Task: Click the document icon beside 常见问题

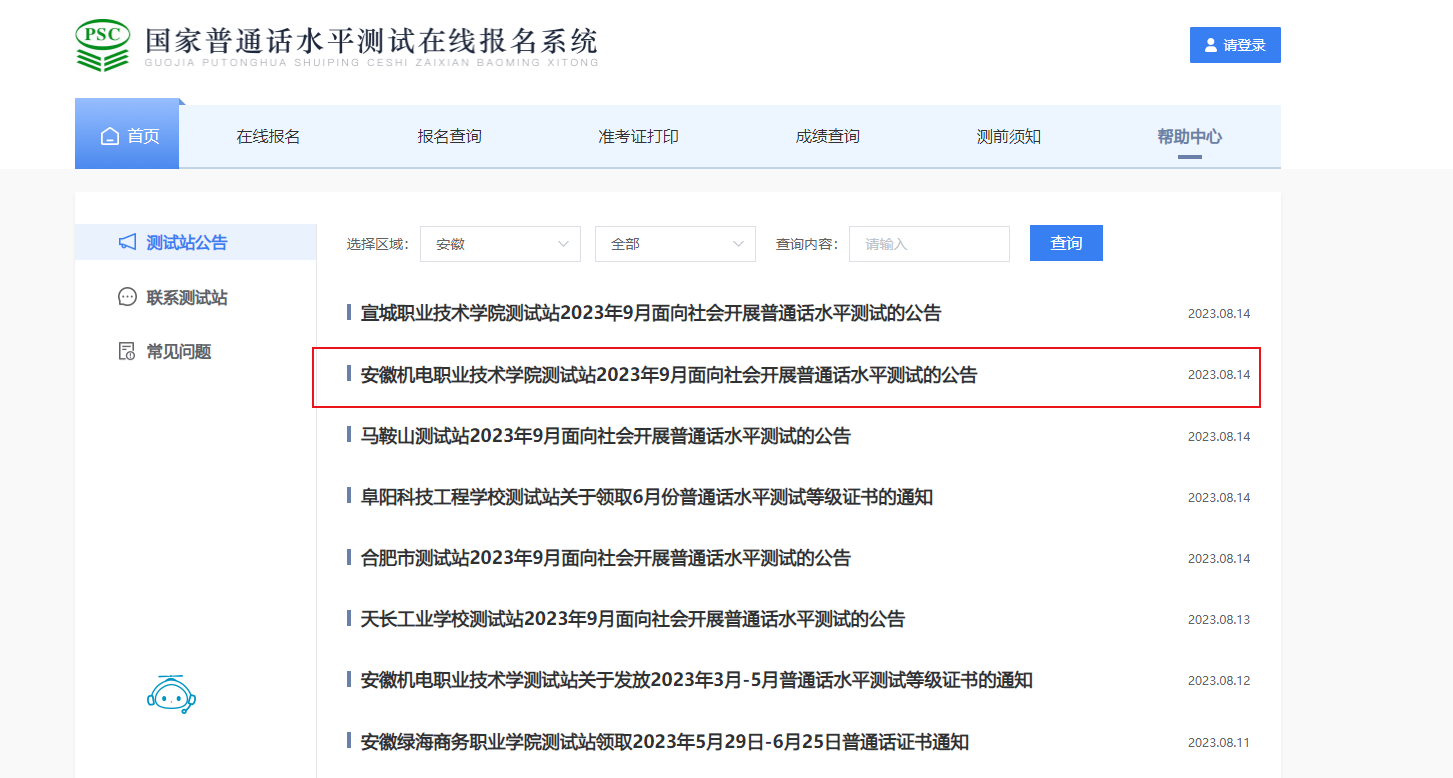Action: point(127,351)
